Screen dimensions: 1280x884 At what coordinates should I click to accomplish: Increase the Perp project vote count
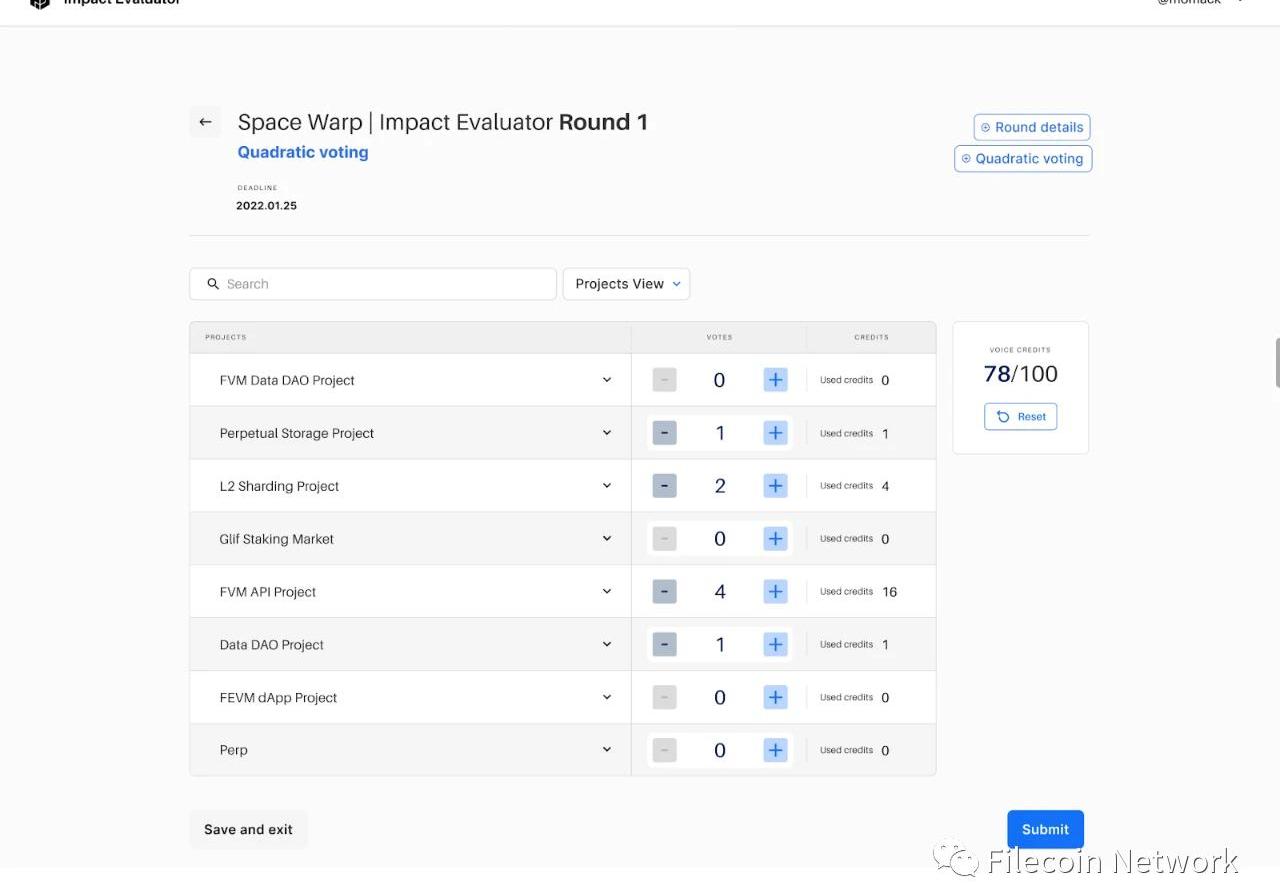coord(775,750)
